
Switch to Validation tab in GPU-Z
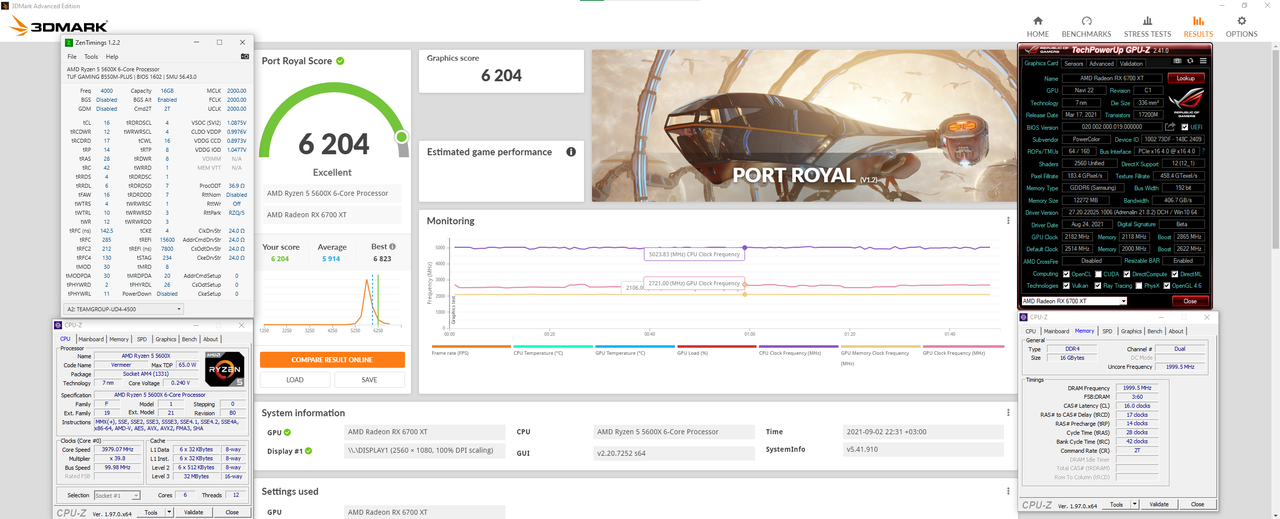[x=1132, y=63]
